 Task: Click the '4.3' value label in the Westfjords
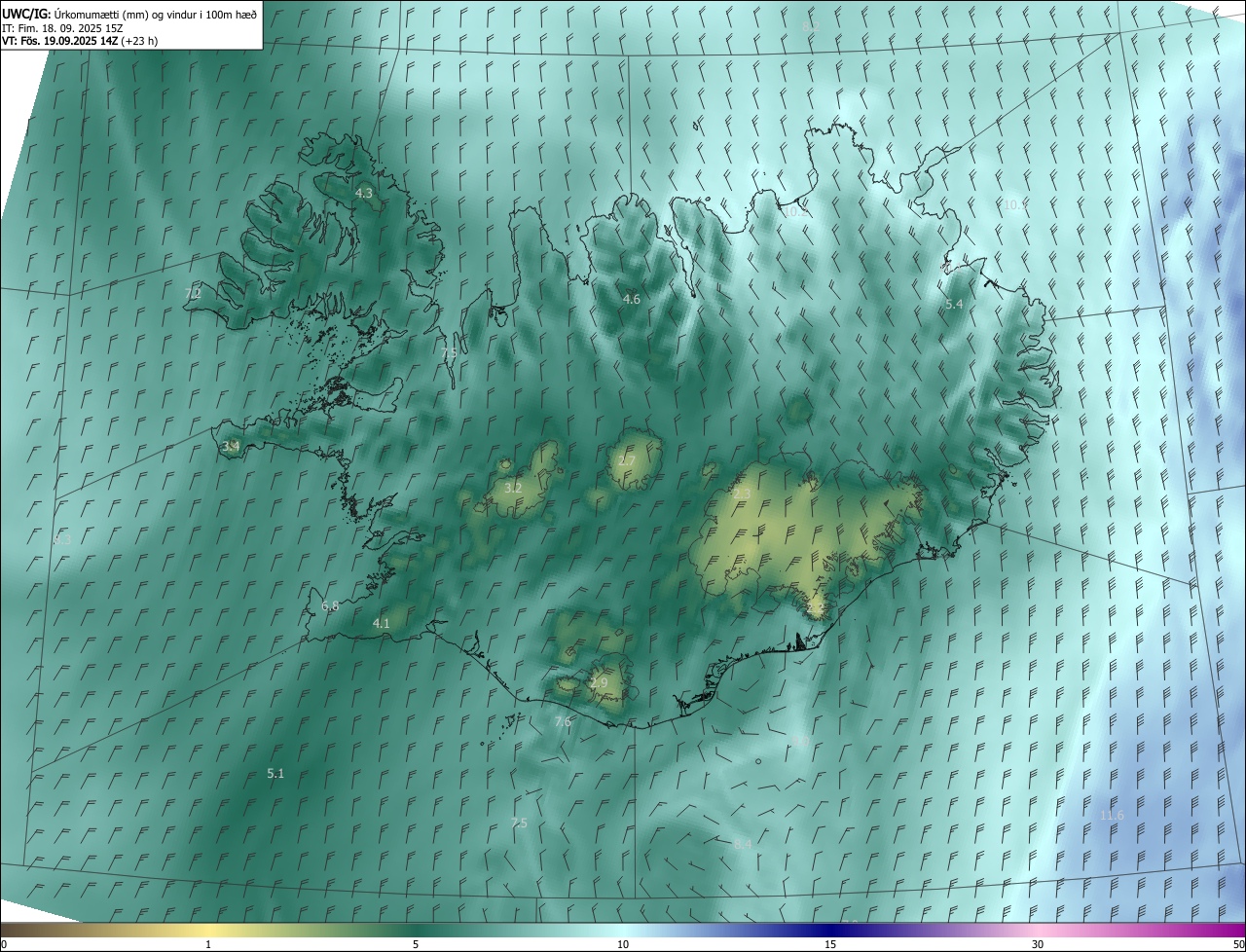[363, 194]
